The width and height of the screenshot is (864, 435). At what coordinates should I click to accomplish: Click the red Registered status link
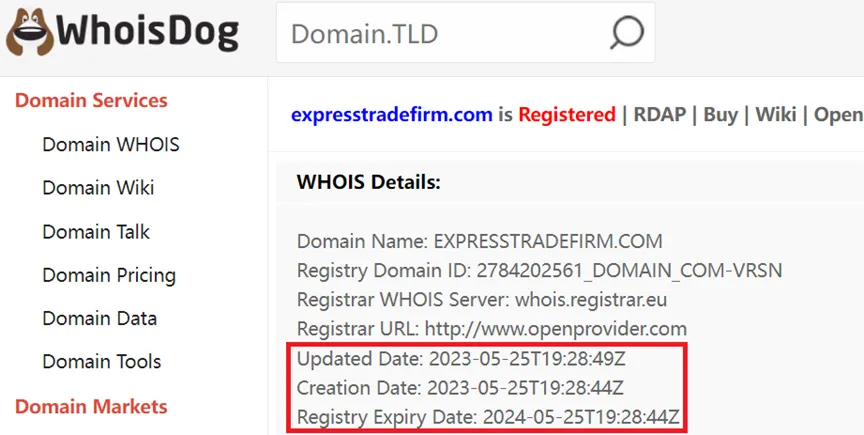coord(566,115)
